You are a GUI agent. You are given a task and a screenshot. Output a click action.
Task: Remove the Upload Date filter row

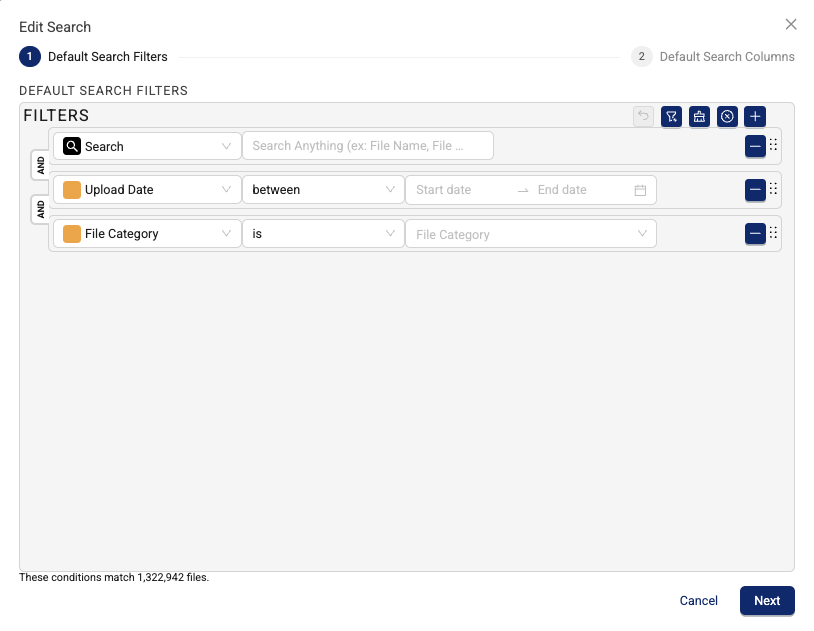click(x=755, y=189)
